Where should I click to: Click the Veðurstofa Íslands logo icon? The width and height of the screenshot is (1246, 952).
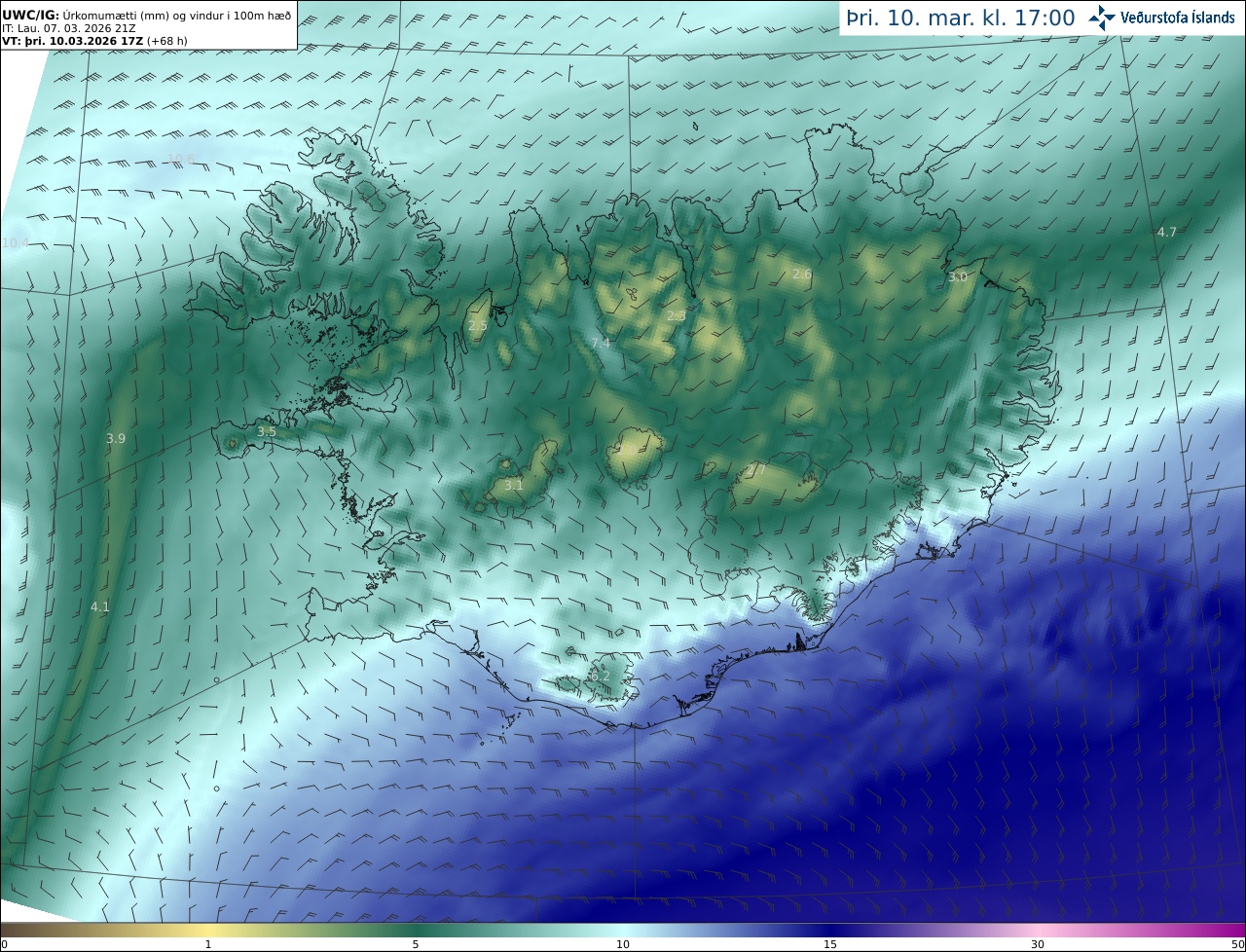tap(1102, 18)
